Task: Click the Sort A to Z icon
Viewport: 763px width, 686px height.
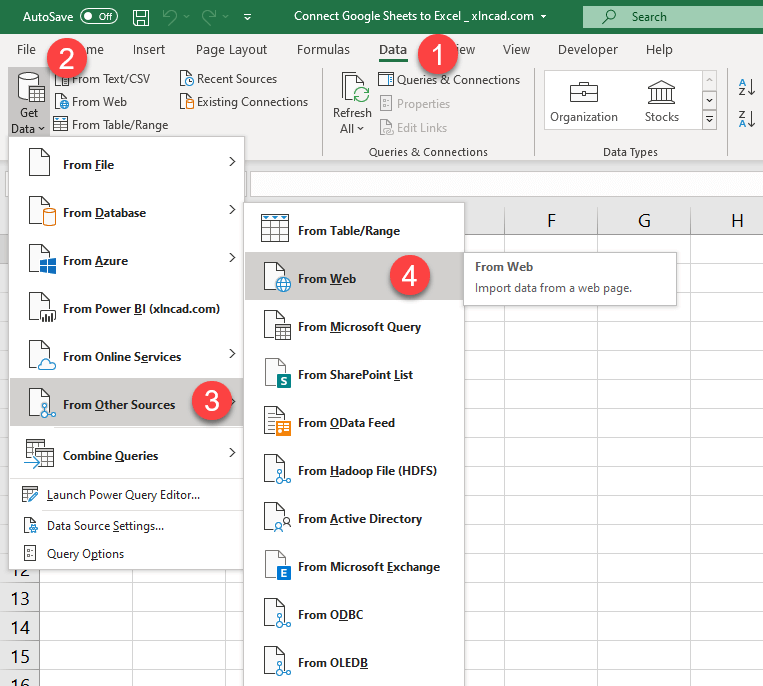Action: [747, 87]
